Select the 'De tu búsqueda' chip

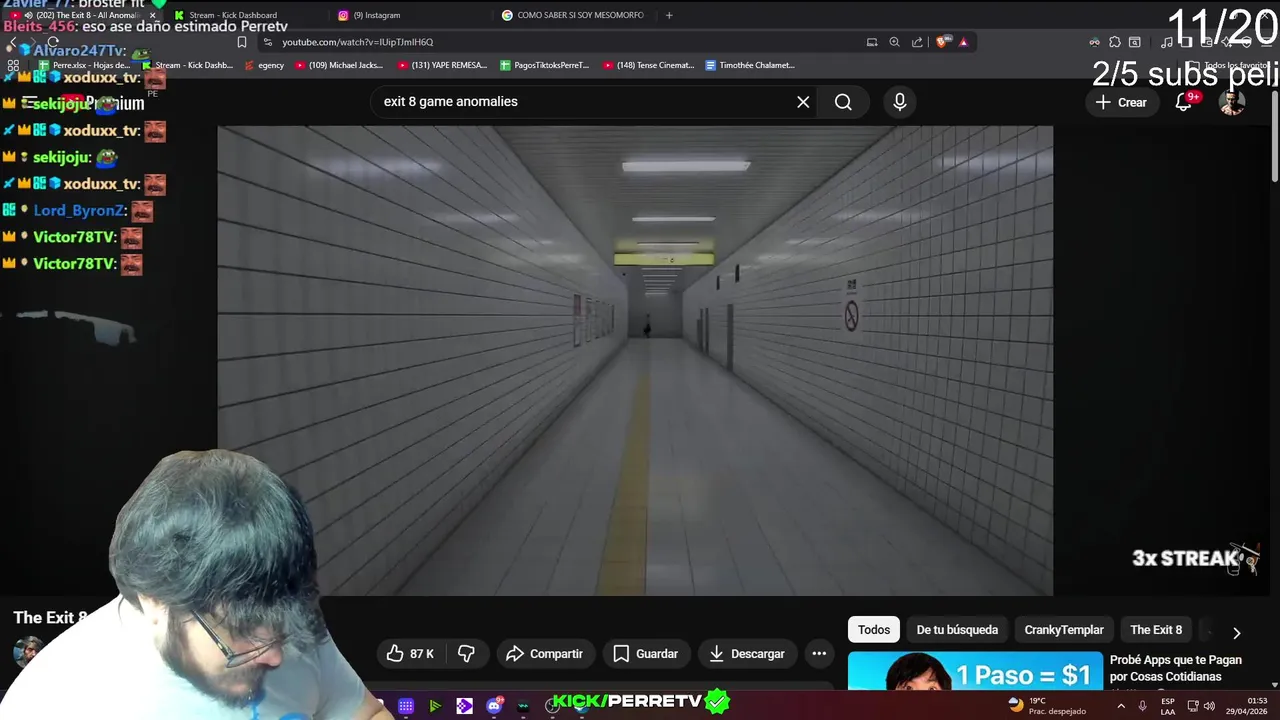click(957, 630)
